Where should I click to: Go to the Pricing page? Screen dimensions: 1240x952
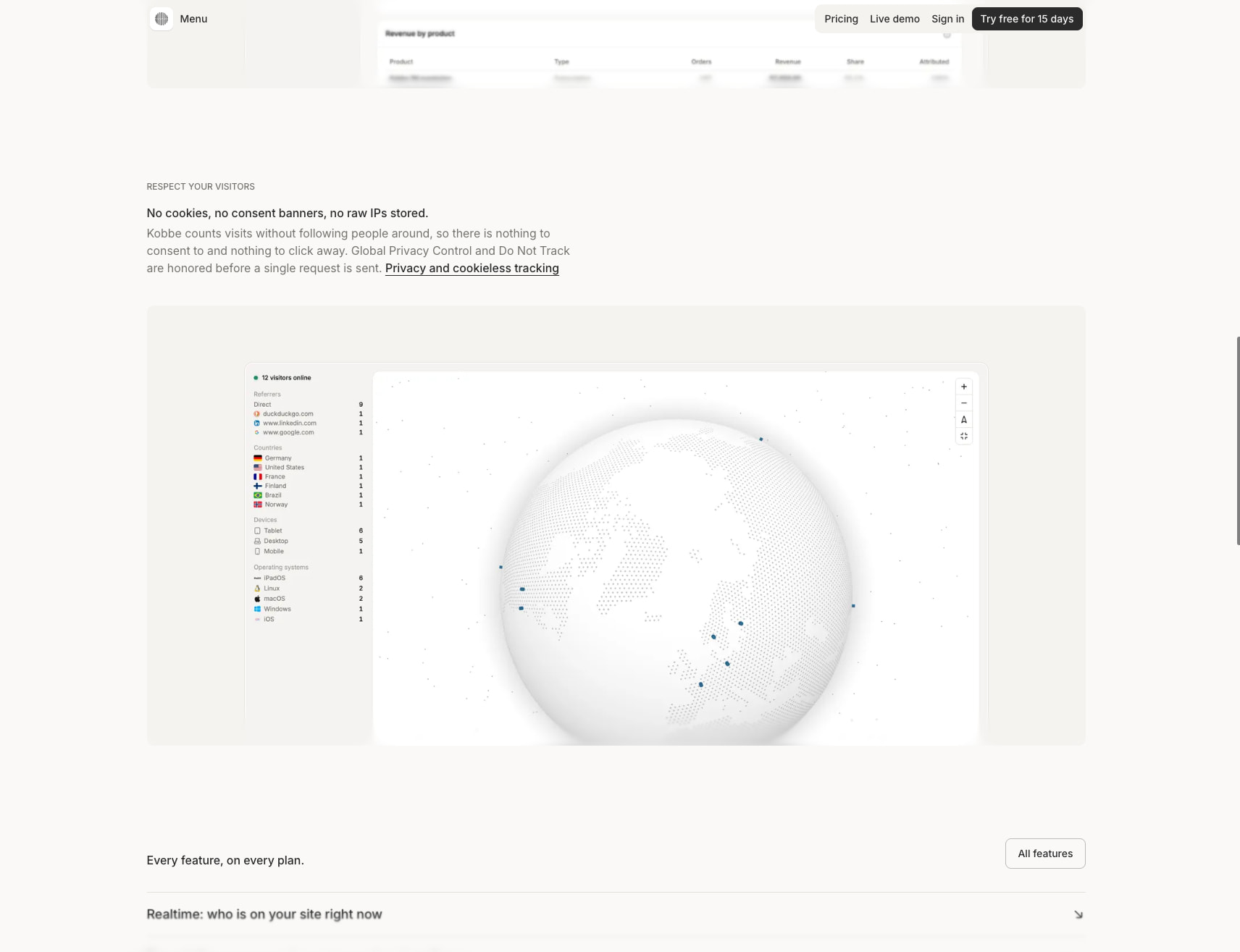tap(841, 19)
